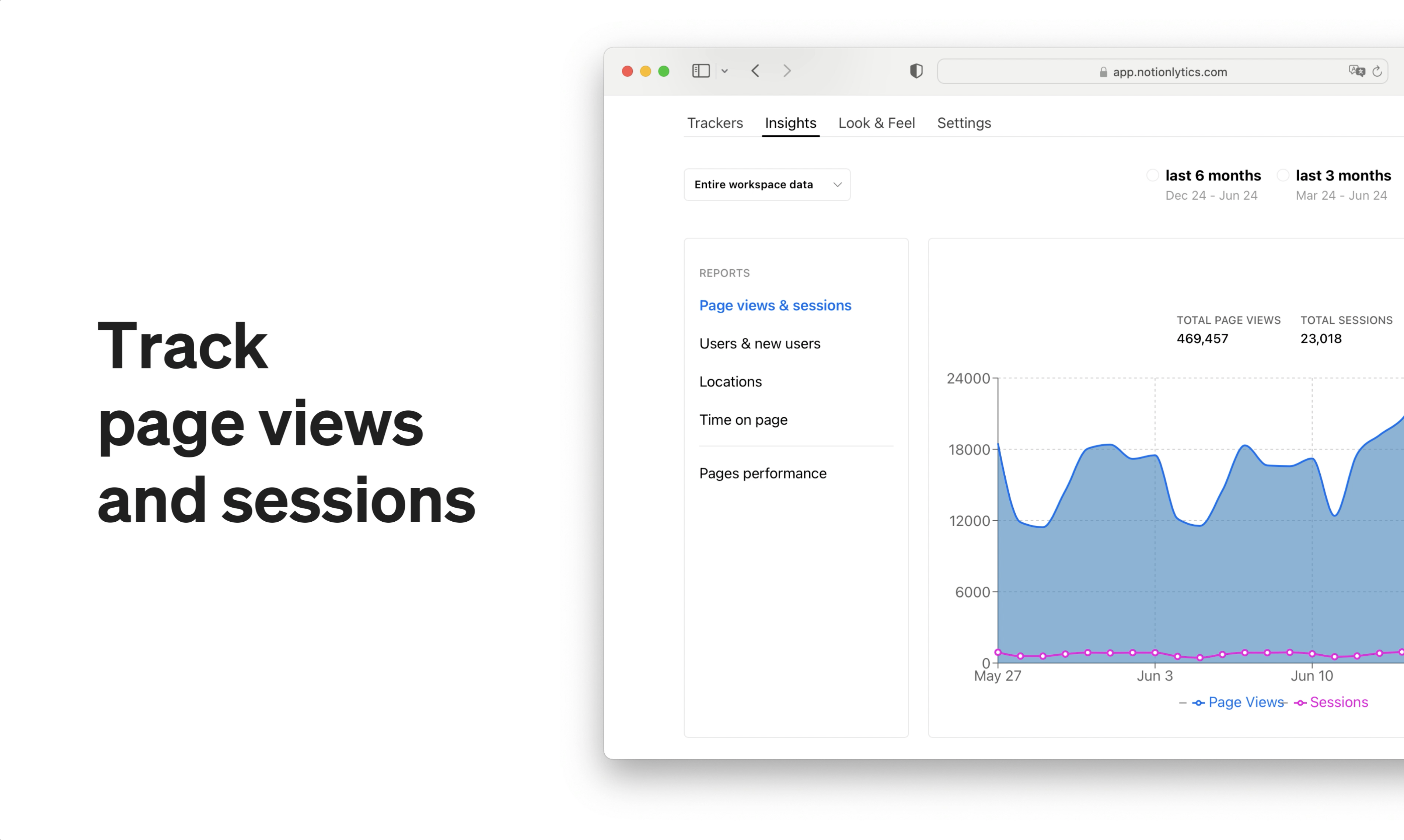Switch to the Trackers tab
This screenshot has width=1404, height=840.
coord(715,123)
